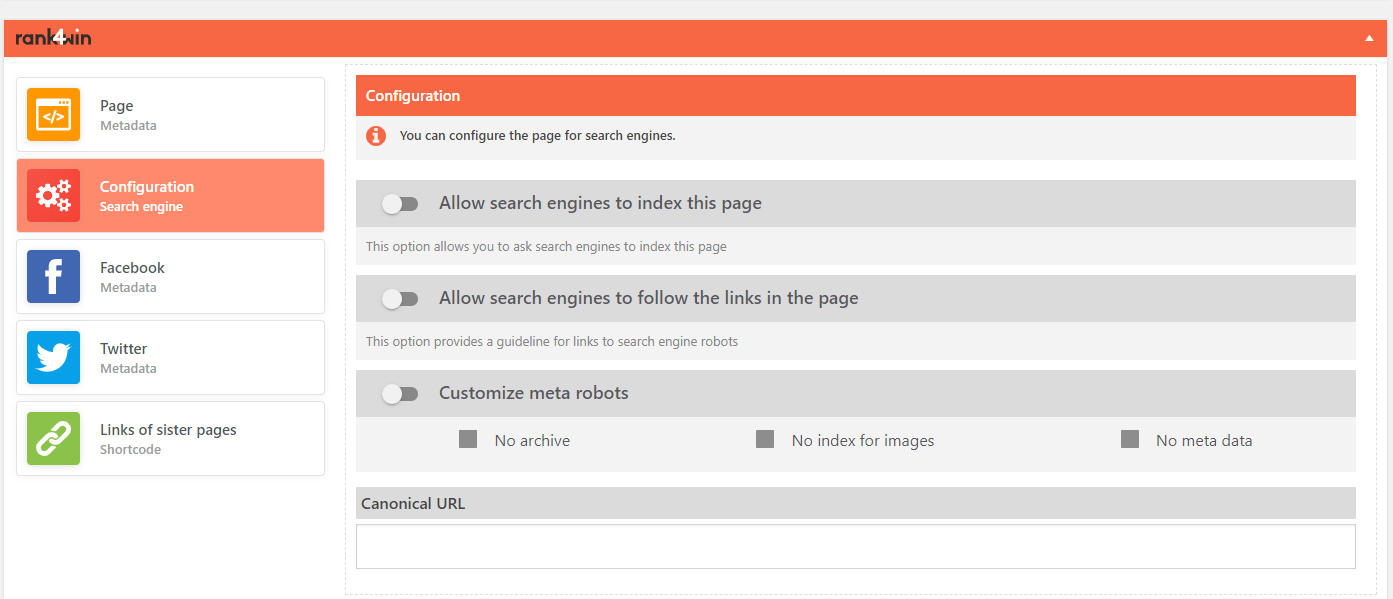Check the No archive checkbox
Image resolution: width=1393 pixels, height=599 pixels.
tap(468, 439)
